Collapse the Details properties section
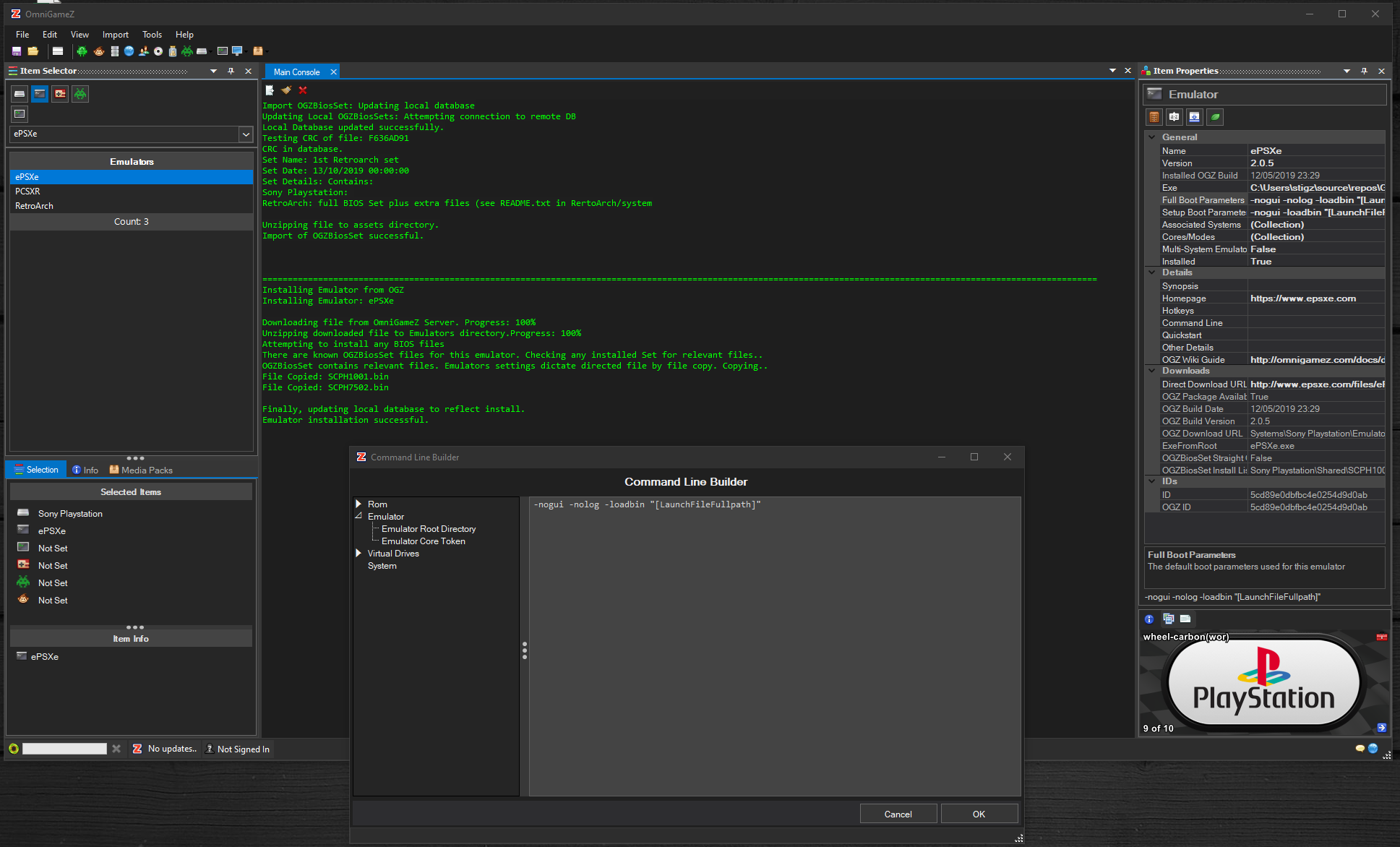This screenshot has height=847, width=1400. [x=1152, y=272]
